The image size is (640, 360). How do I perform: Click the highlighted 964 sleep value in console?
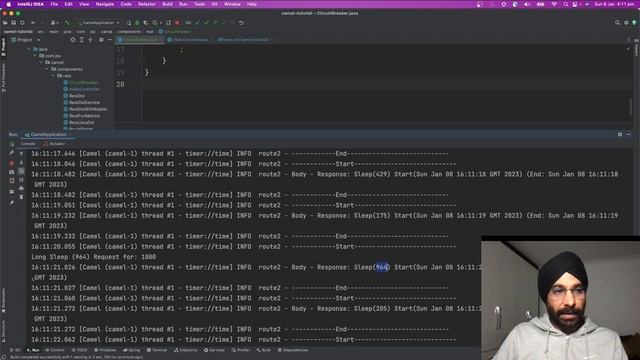pos(382,267)
